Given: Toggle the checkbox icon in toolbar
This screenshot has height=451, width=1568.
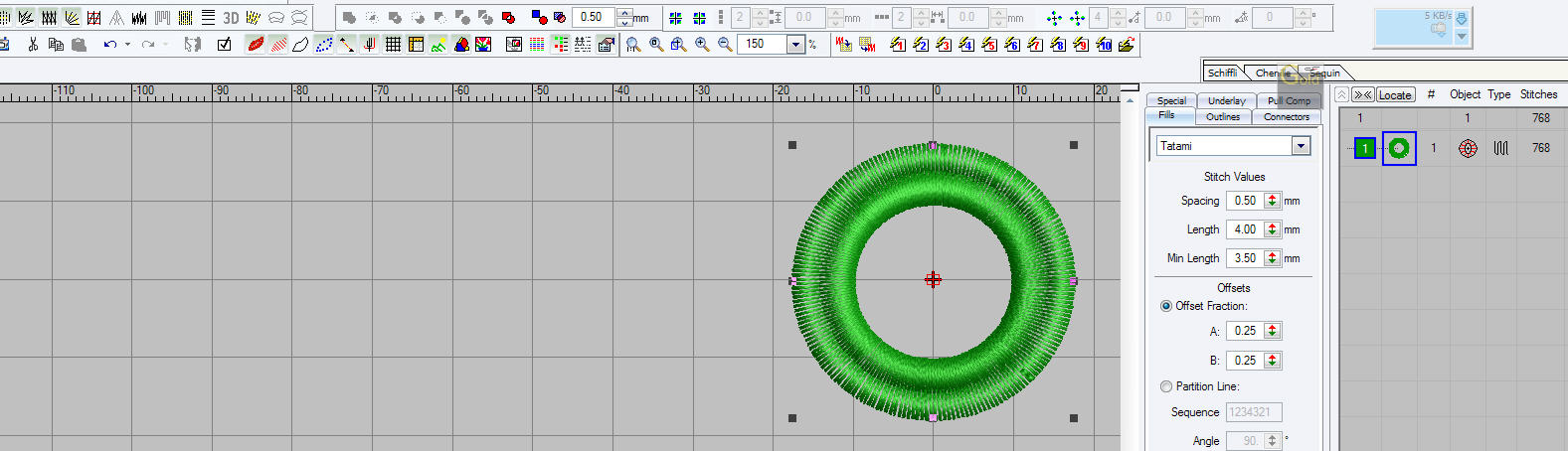Looking at the screenshot, I should coord(224,45).
